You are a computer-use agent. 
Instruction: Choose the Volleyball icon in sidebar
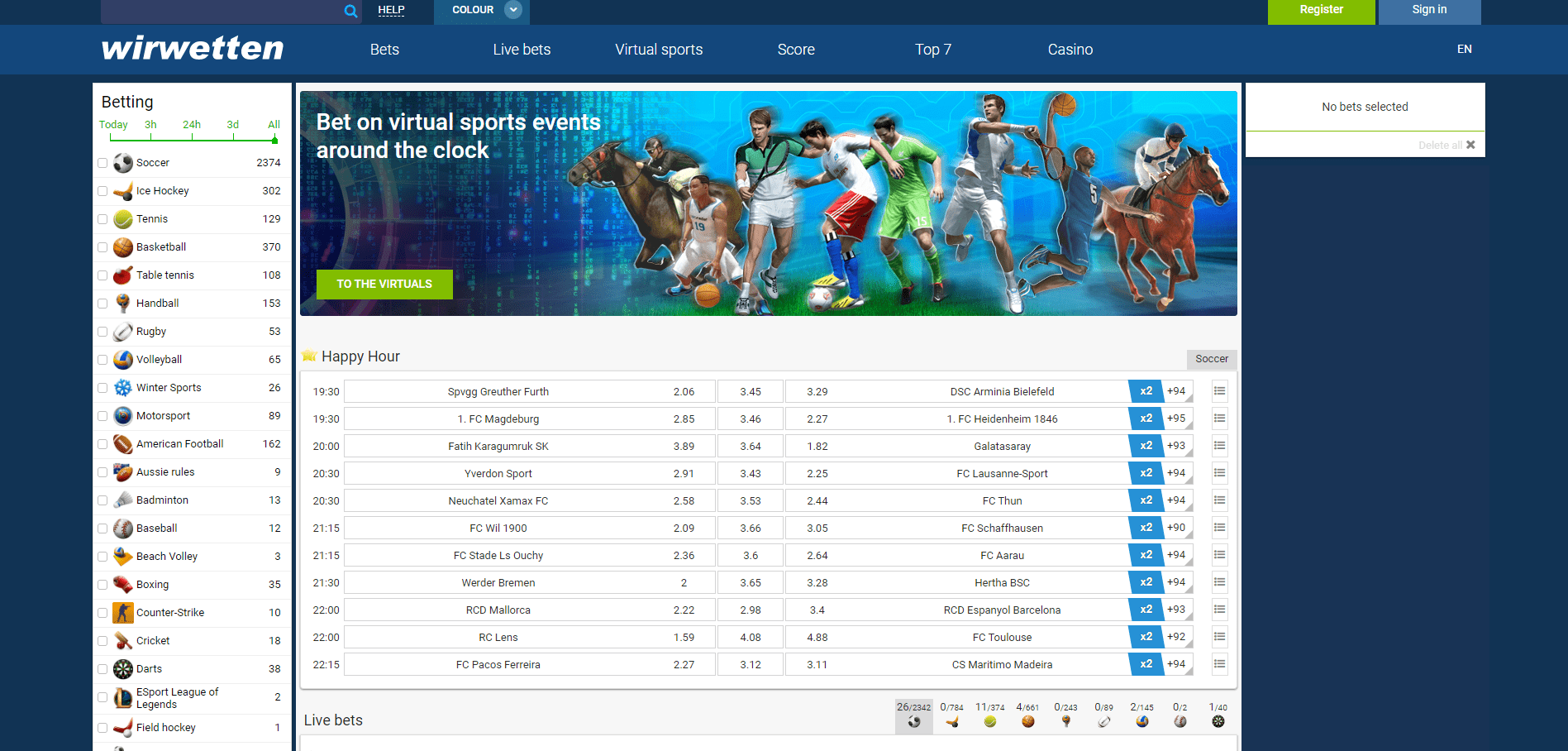tap(123, 360)
